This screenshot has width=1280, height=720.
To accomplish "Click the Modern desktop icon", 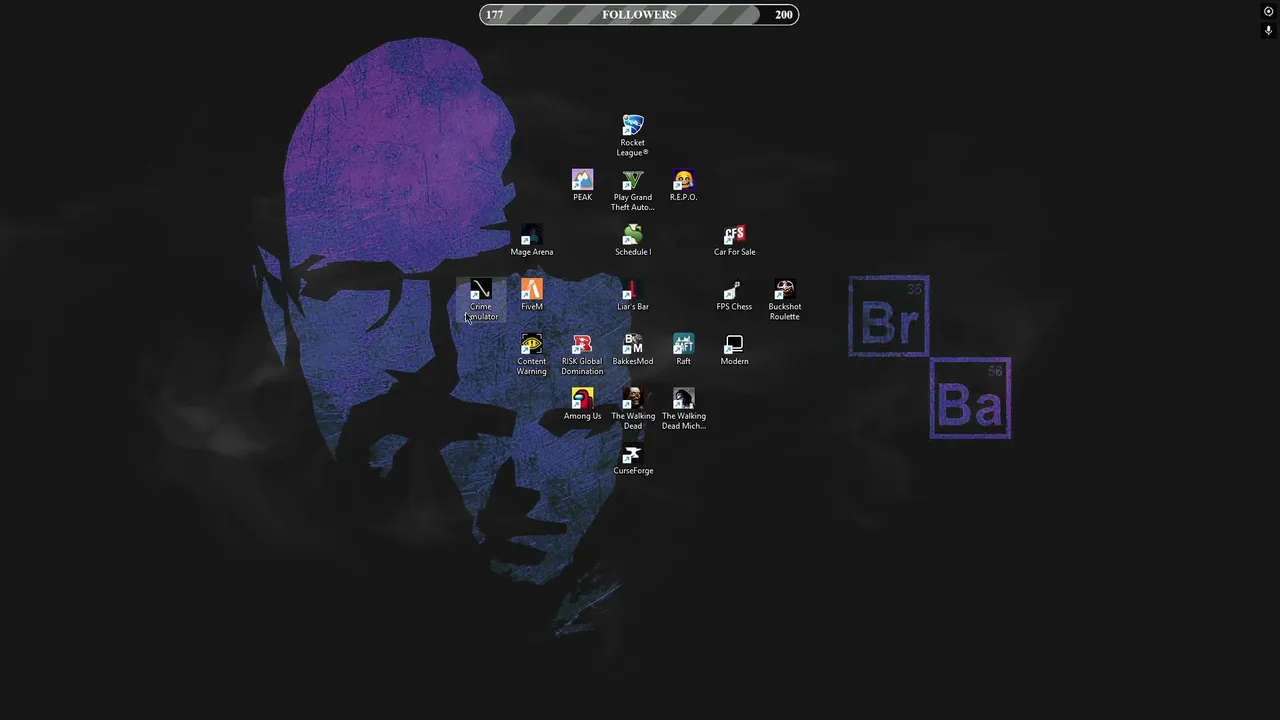I will (x=734, y=350).
